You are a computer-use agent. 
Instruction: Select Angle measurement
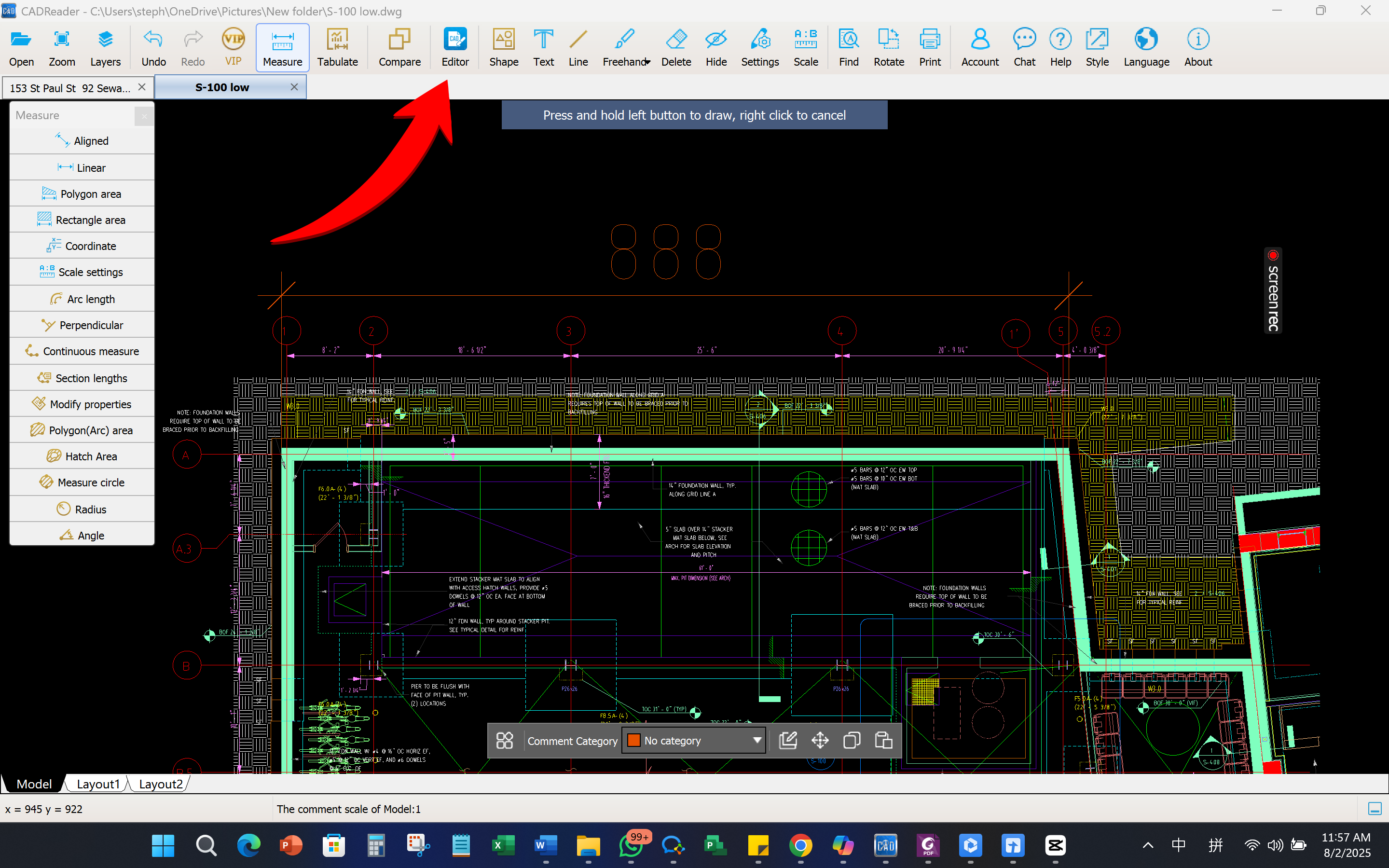(x=82, y=535)
